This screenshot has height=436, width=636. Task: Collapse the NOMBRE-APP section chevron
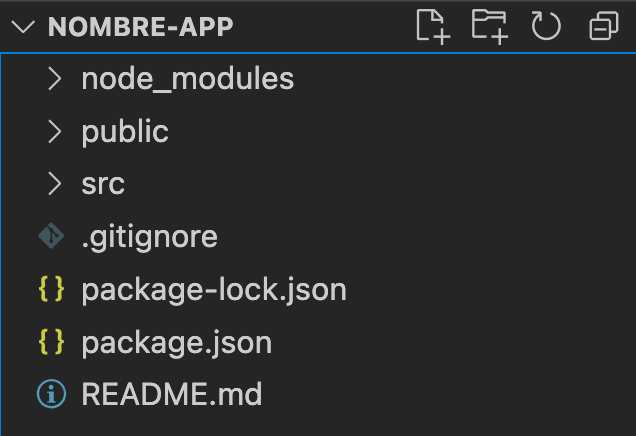tap(23, 27)
